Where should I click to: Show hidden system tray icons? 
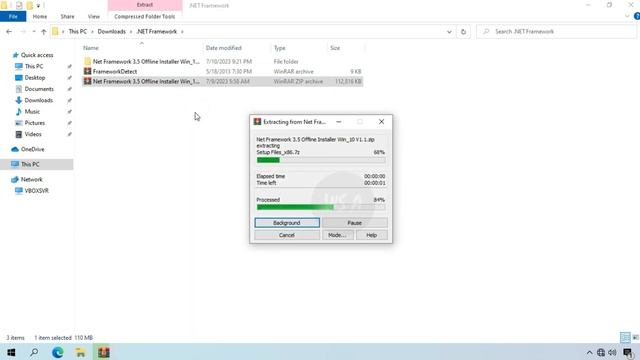(x=589, y=352)
